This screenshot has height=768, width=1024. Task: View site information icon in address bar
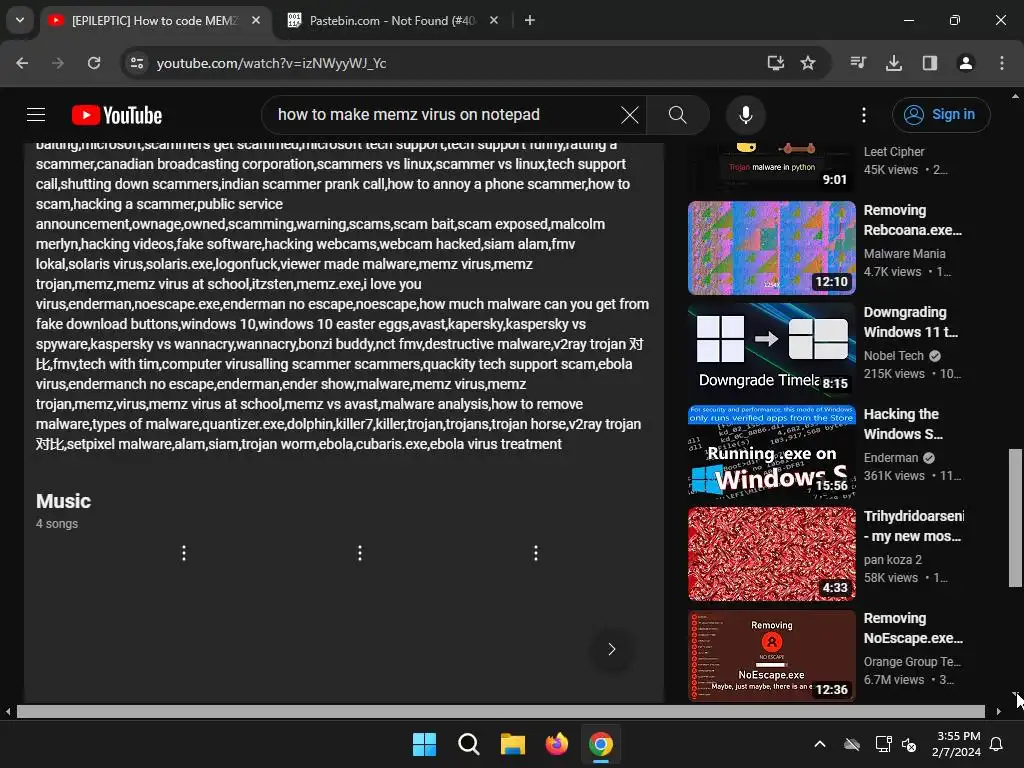click(137, 63)
